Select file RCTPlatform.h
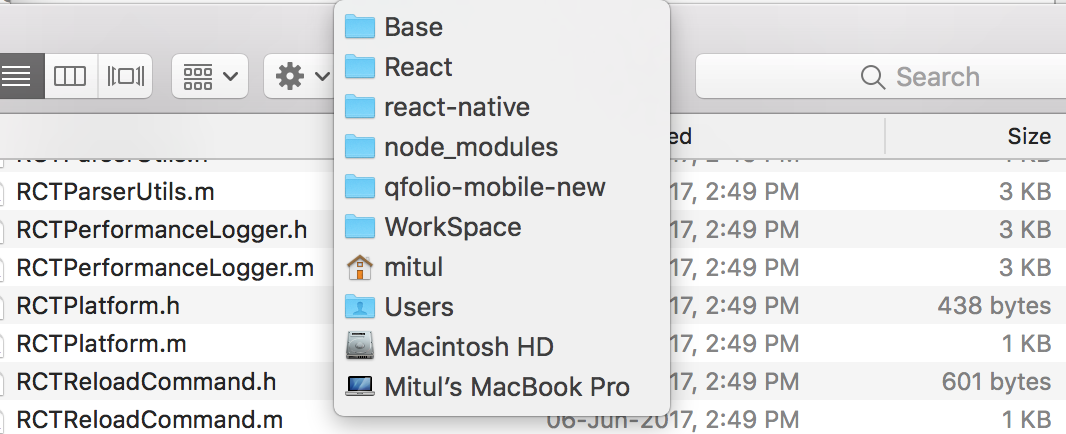This screenshot has height=434, width=1066. tap(98, 306)
